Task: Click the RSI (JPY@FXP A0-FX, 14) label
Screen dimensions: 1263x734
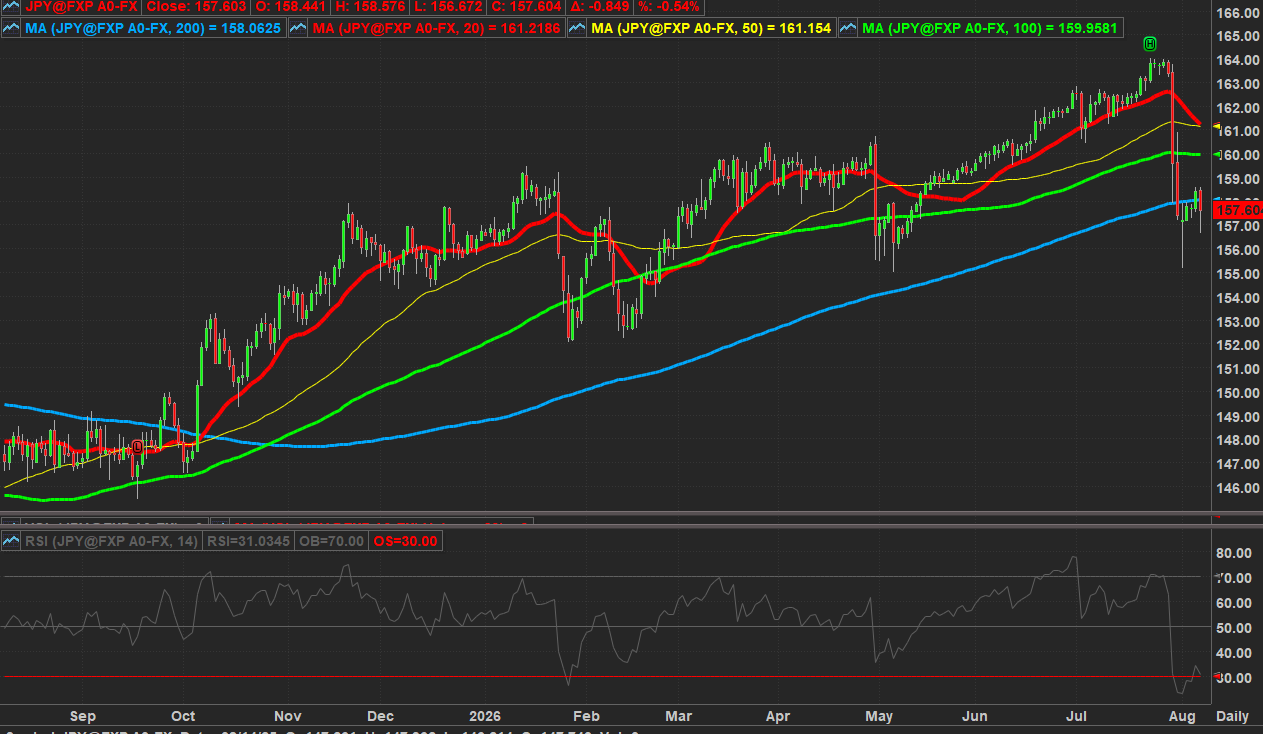Action: (x=112, y=541)
